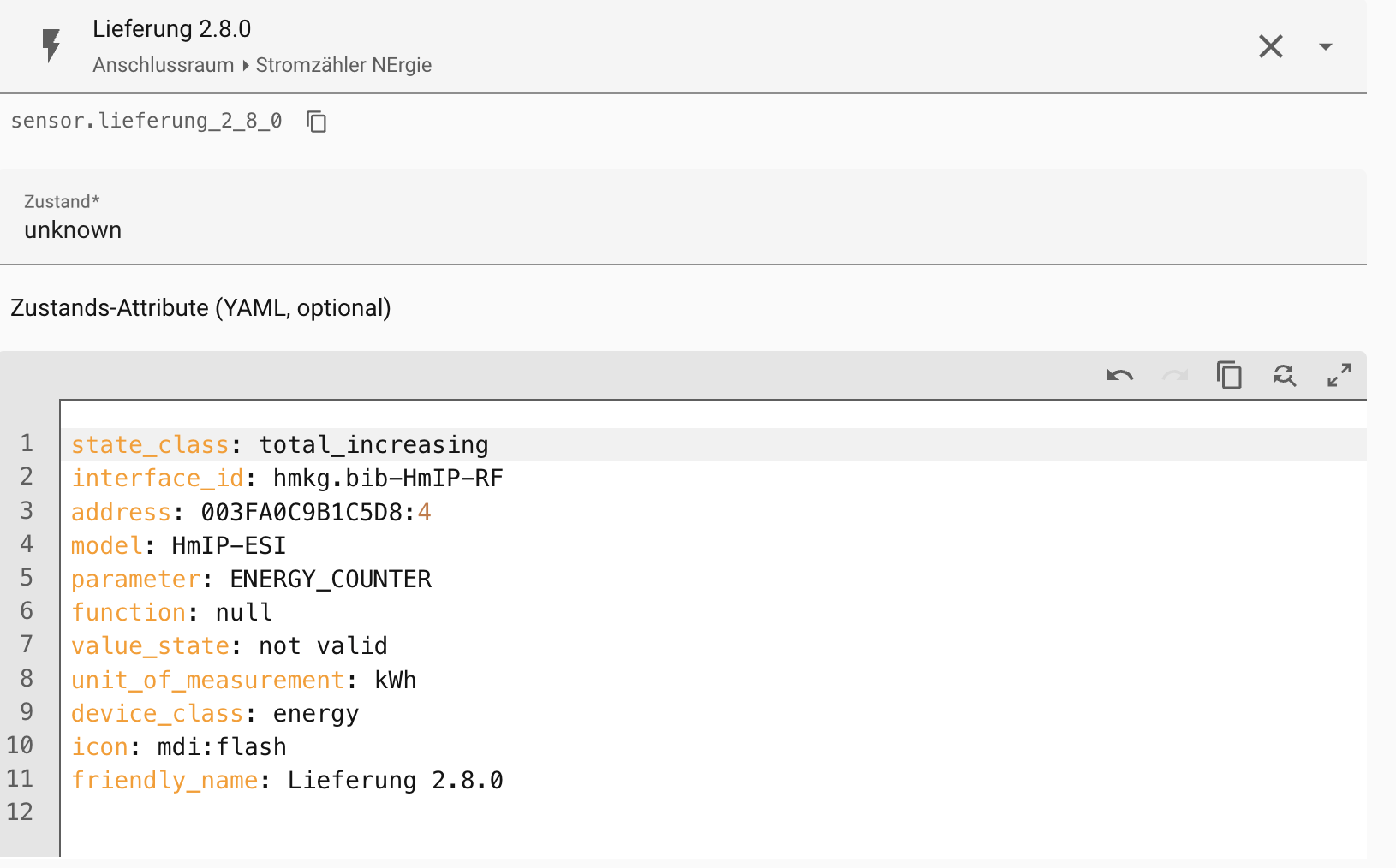Click the Stromzähler NErgie device name
The width and height of the screenshot is (1396, 868).
(343, 65)
